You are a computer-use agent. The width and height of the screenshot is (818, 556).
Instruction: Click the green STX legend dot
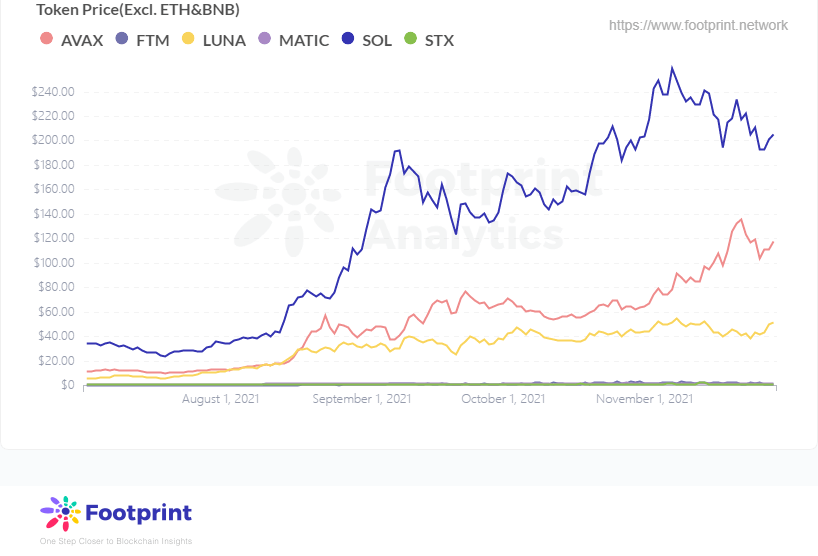point(409,40)
